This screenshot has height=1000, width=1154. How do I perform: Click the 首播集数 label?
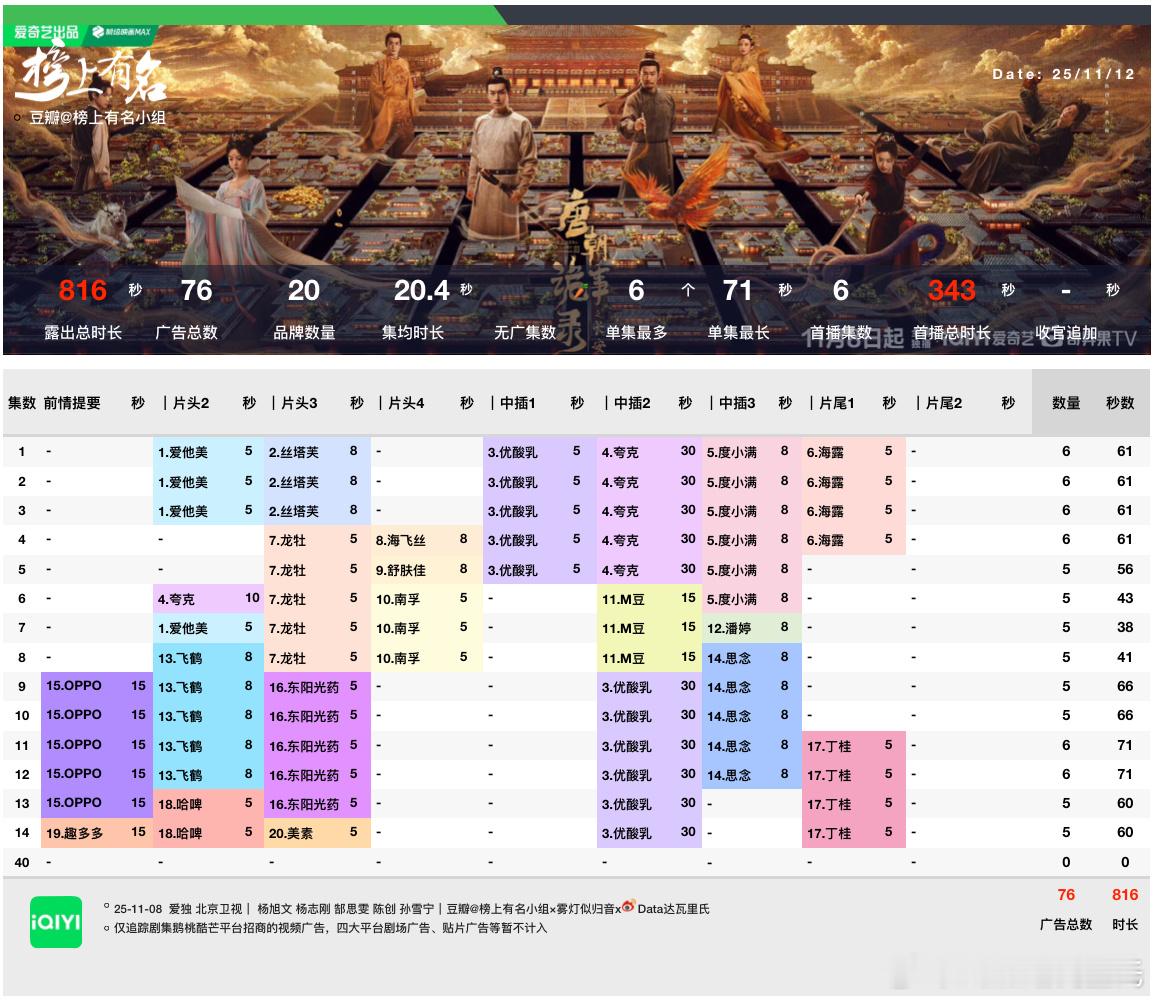click(841, 333)
